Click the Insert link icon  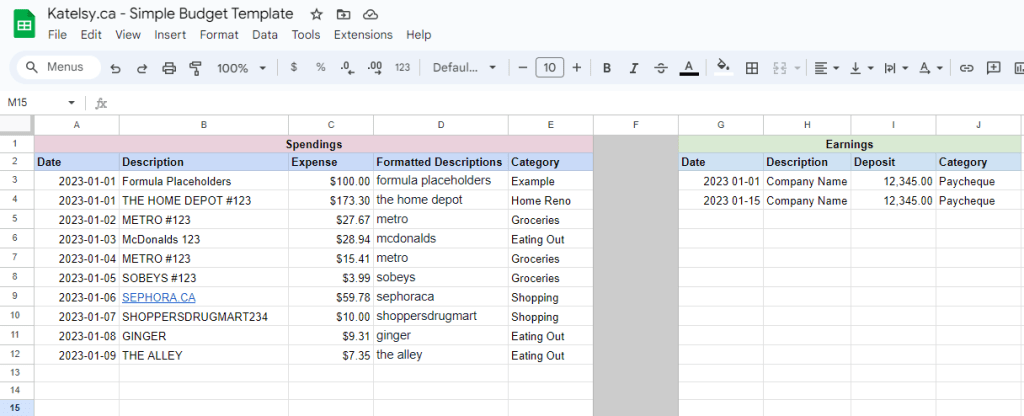[967, 68]
